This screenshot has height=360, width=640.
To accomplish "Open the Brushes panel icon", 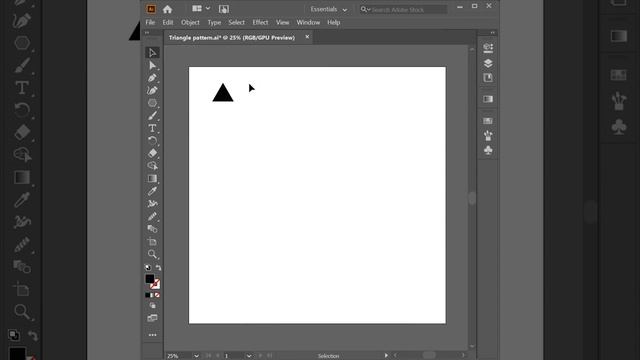I will pos(488,136).
